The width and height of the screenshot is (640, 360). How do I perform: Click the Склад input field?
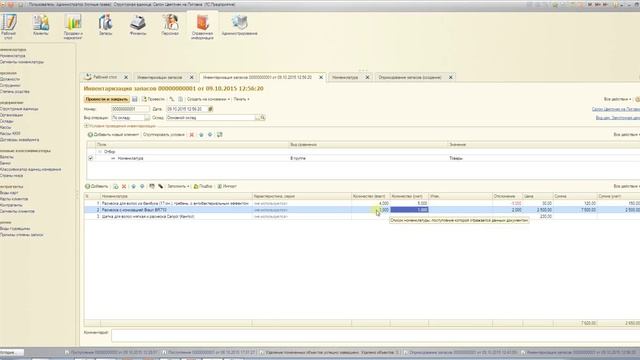coord(211,118)
